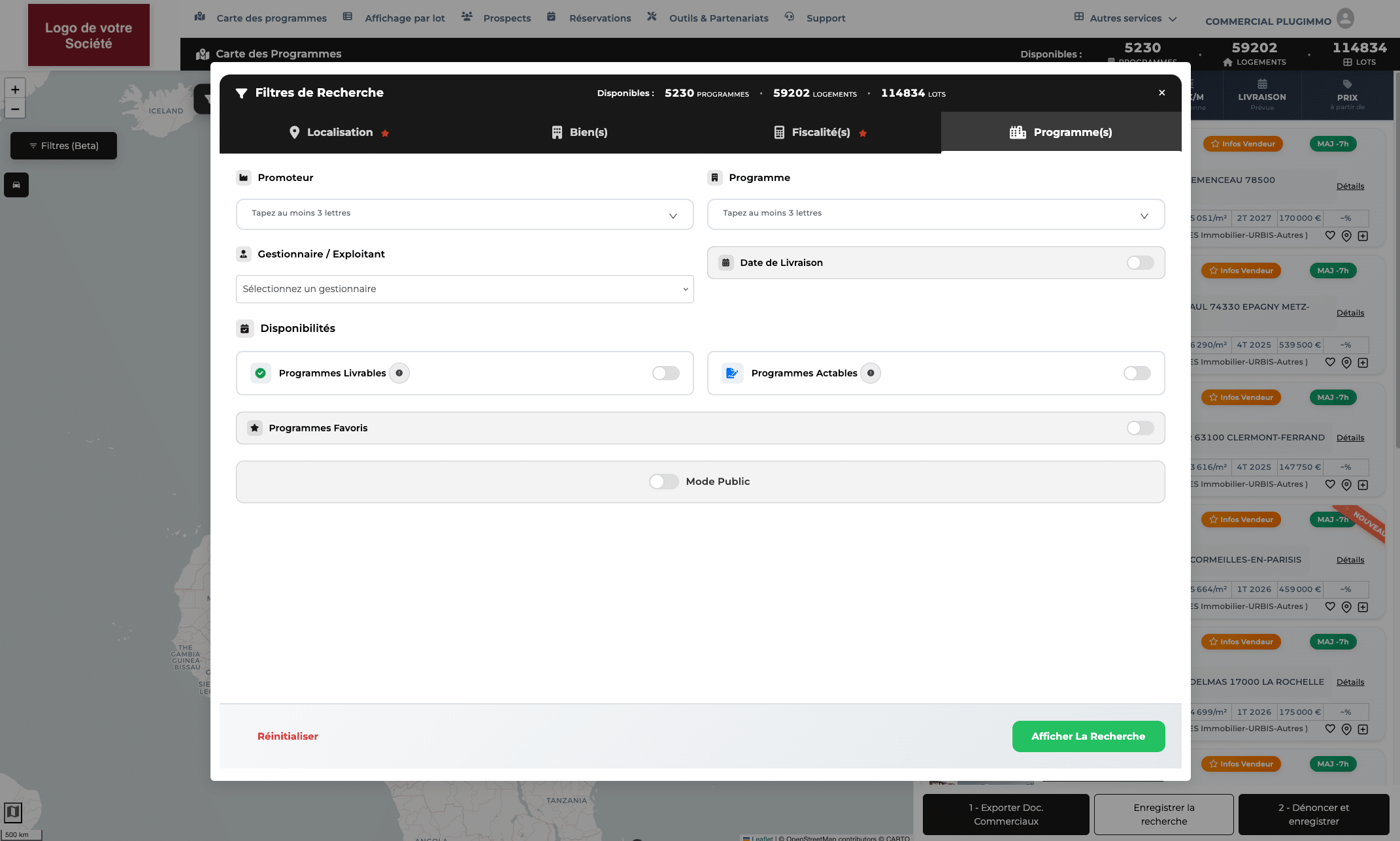Screen dimensions: 1400x841
Task: Click heart favorite icon on EMENCEAU 78500 listing
Action: [1330, 235]
